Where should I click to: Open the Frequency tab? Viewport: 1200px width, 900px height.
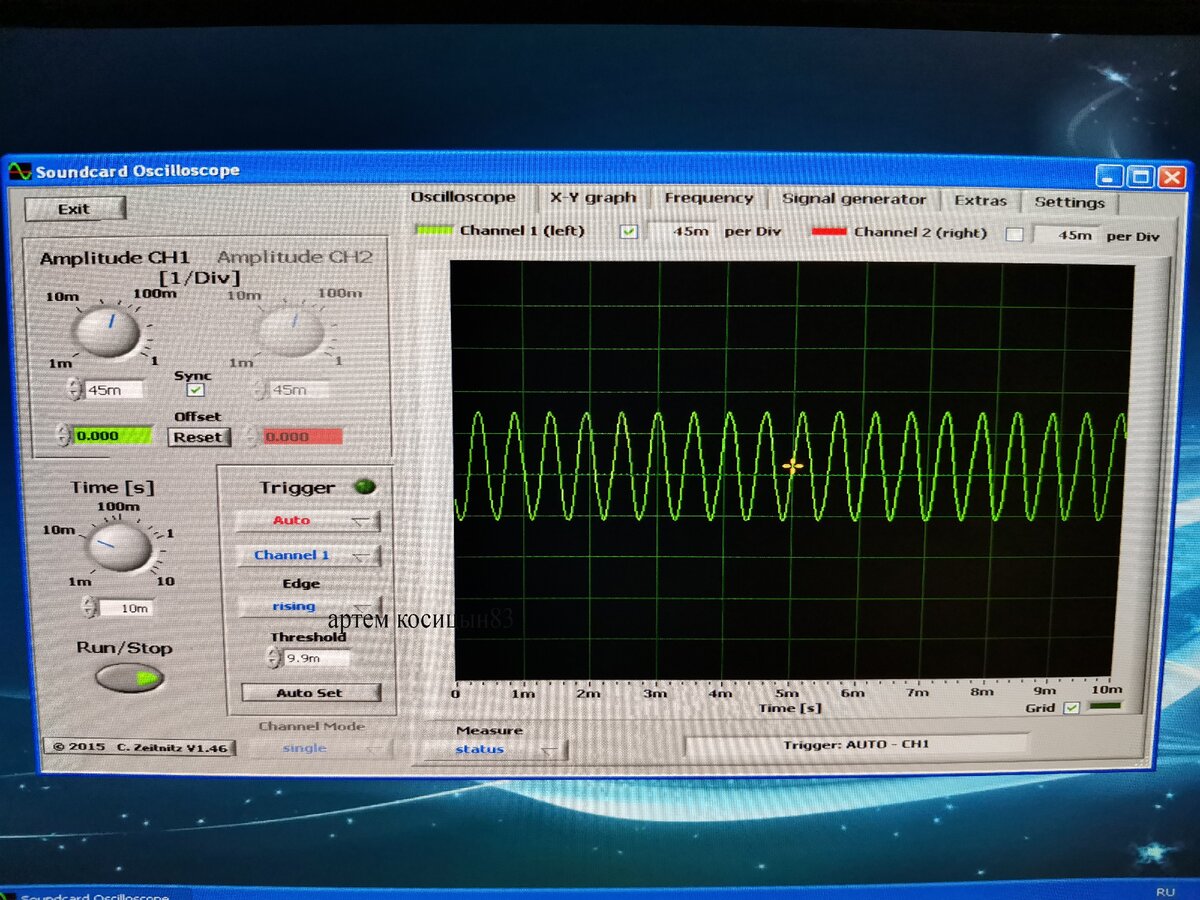tap(709, 199)
